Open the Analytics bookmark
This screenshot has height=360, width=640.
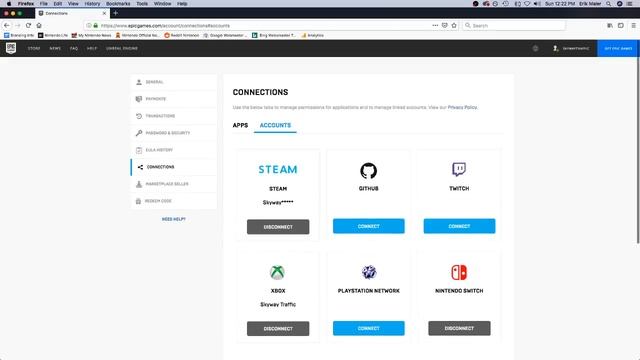pyautogui.click(x=312, y=36)
